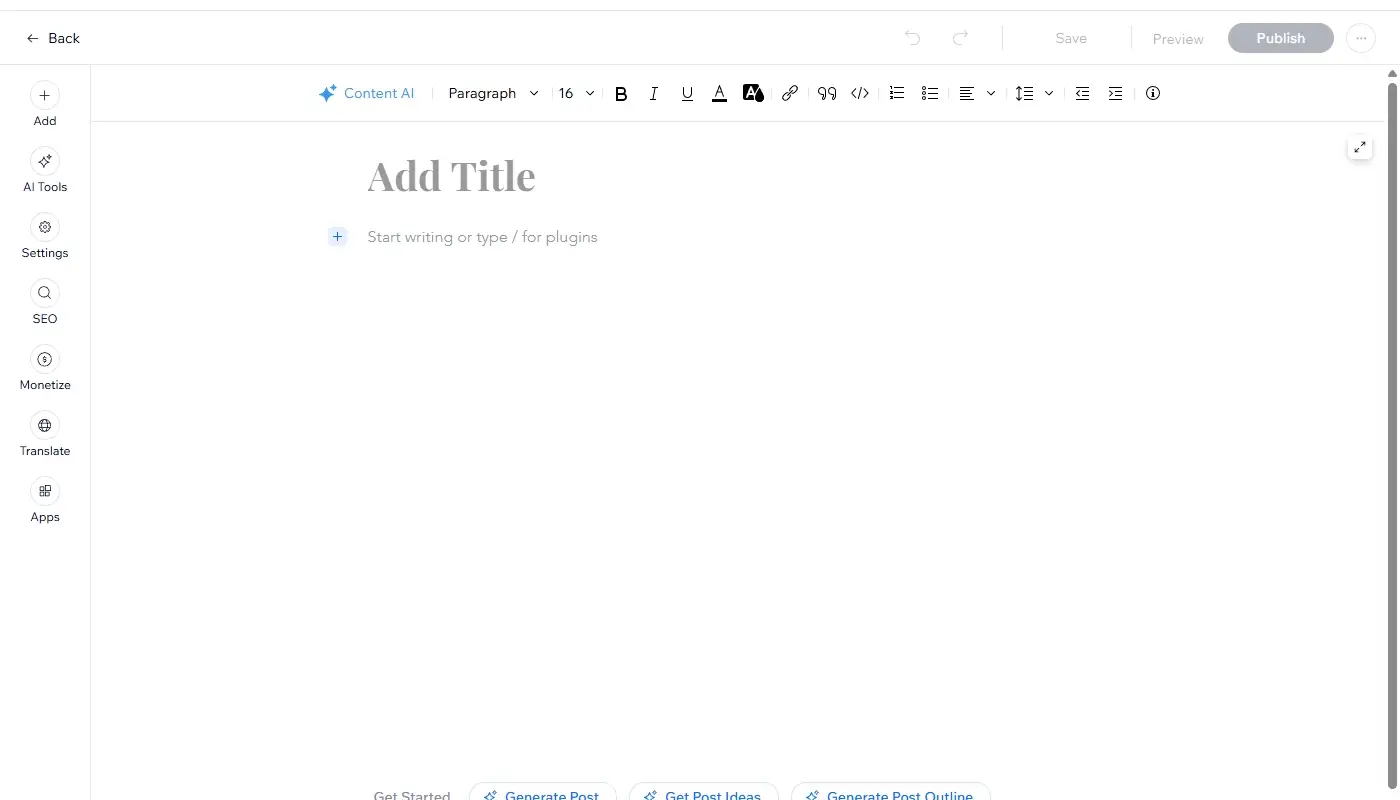Screen dimensions: 1400x800
Task: Apply bulleted list formatting
Action: click(930, 93)
